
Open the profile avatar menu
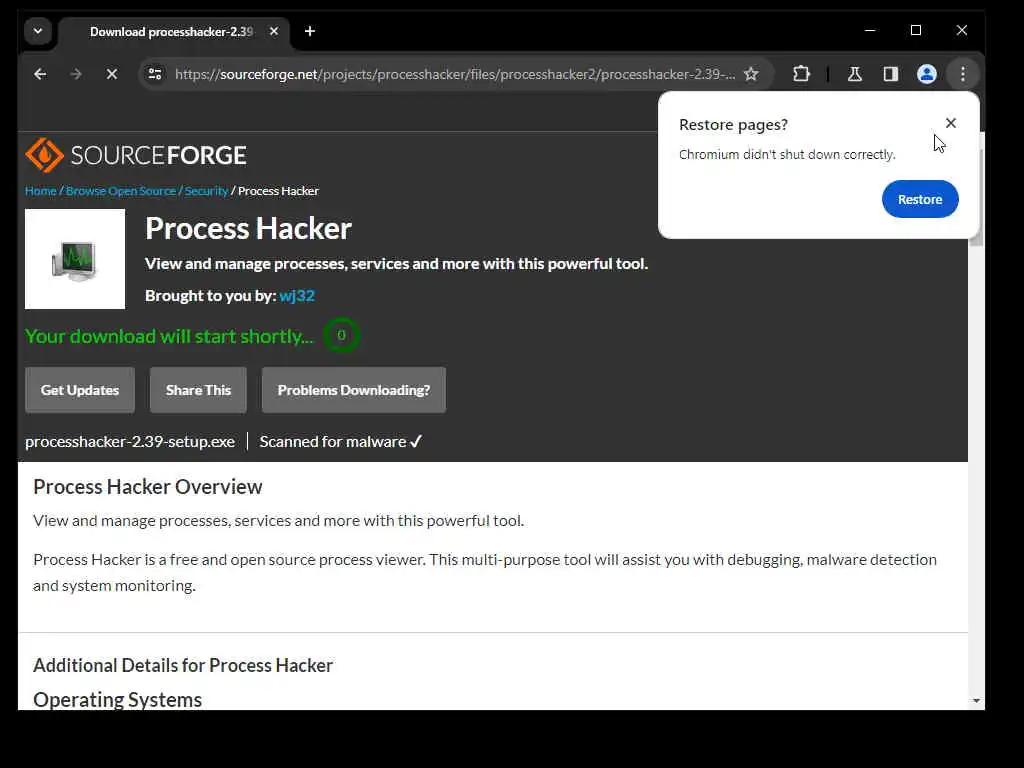pyautogui.click(x=927, y=74)
